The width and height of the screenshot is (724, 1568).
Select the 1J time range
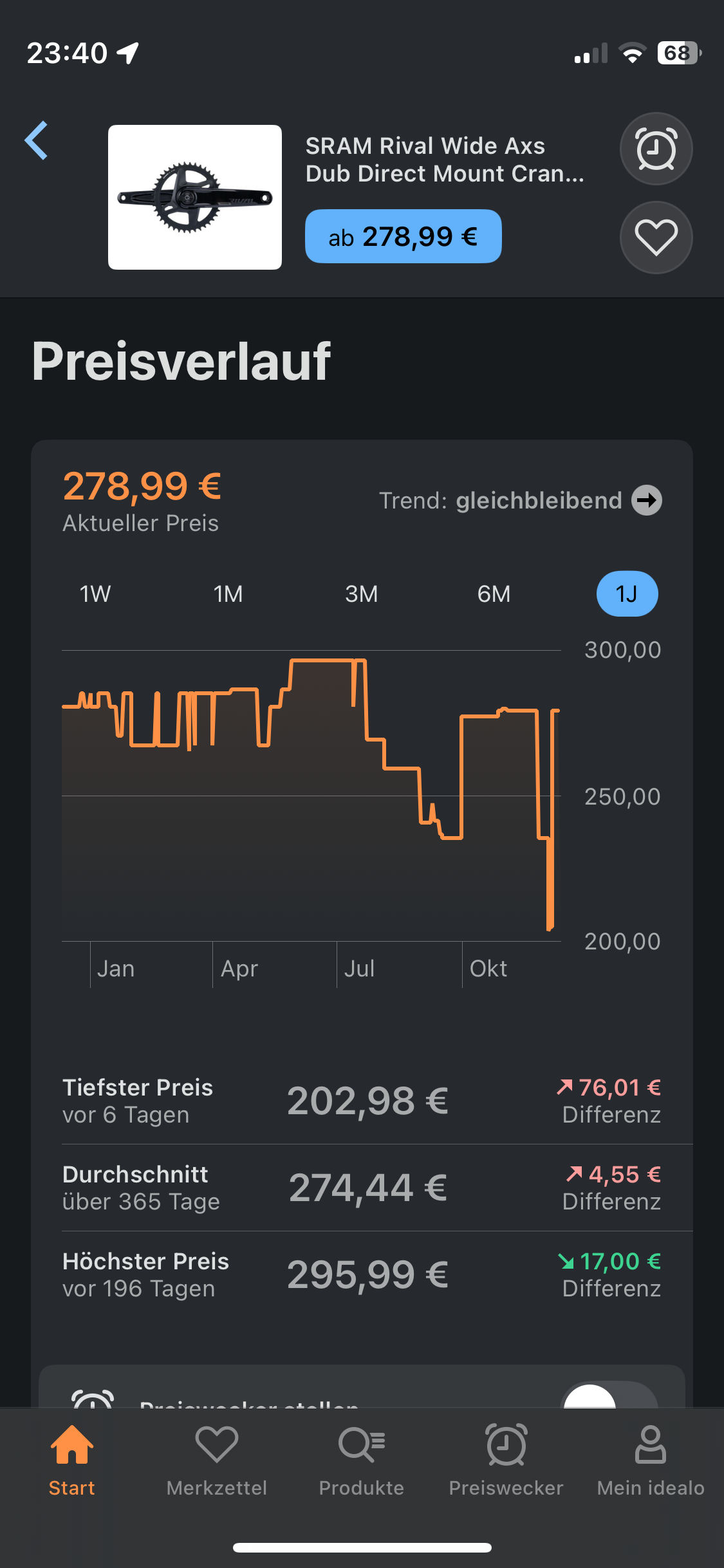[627, 593]
